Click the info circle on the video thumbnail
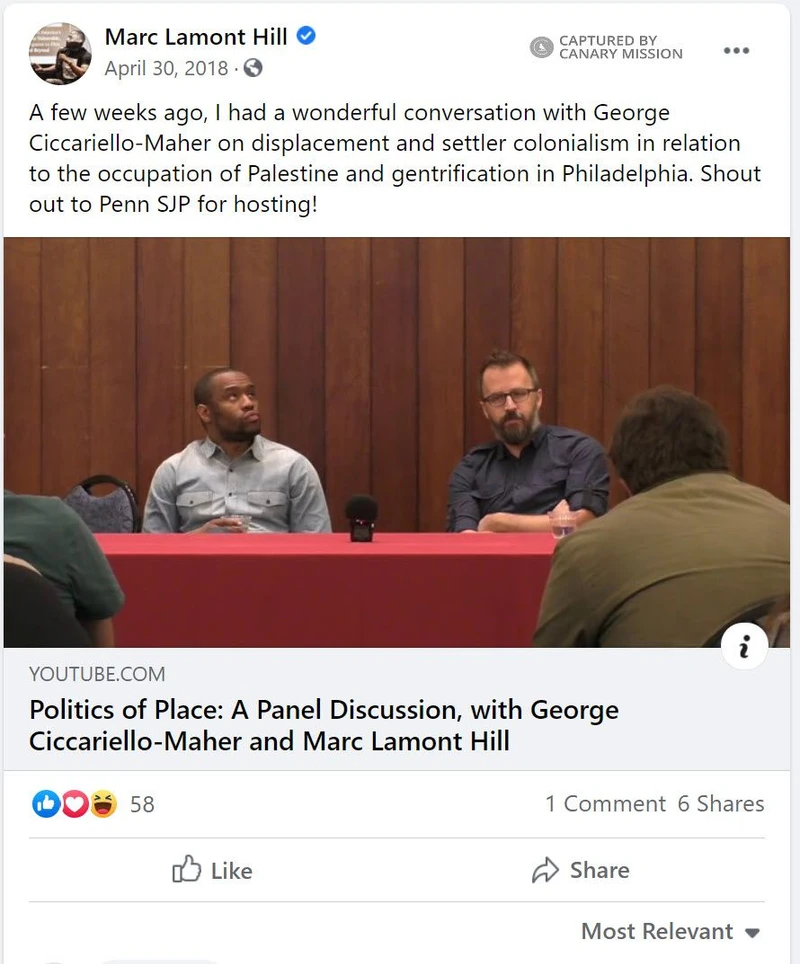 744,647
